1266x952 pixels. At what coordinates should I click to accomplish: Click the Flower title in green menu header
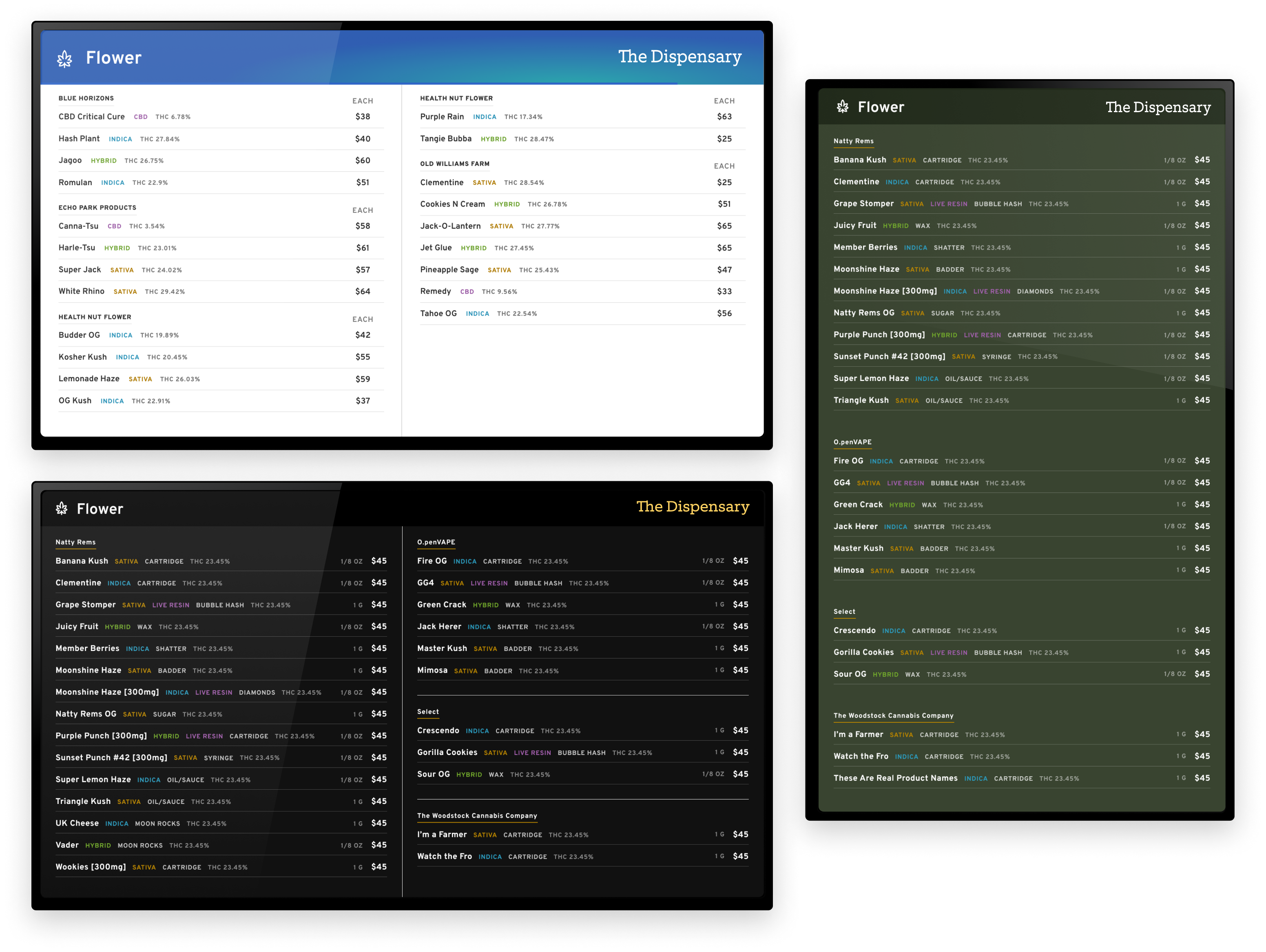881,107
